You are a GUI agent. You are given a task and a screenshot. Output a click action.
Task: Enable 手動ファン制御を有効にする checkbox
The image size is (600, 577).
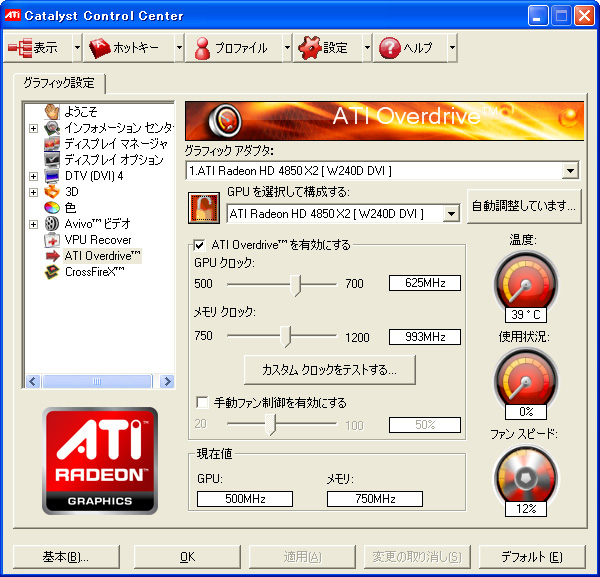202,403
